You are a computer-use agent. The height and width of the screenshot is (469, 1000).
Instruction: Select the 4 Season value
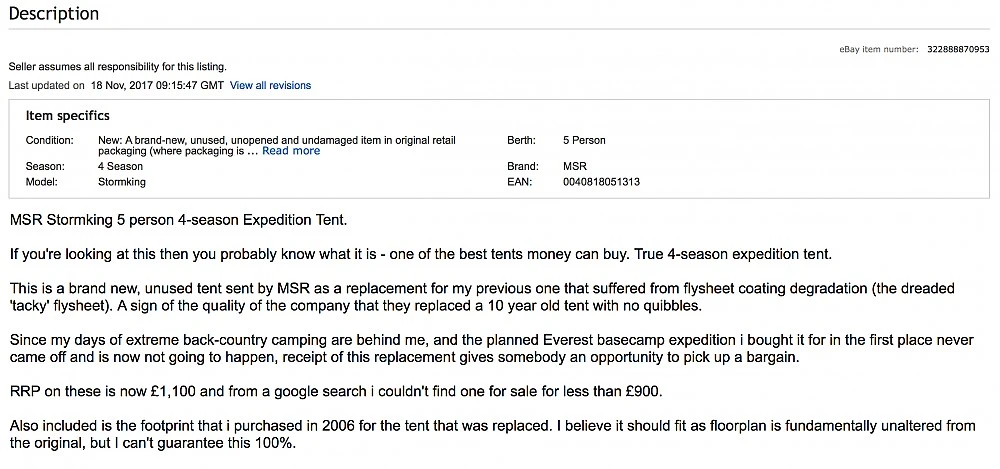(120, 166)
